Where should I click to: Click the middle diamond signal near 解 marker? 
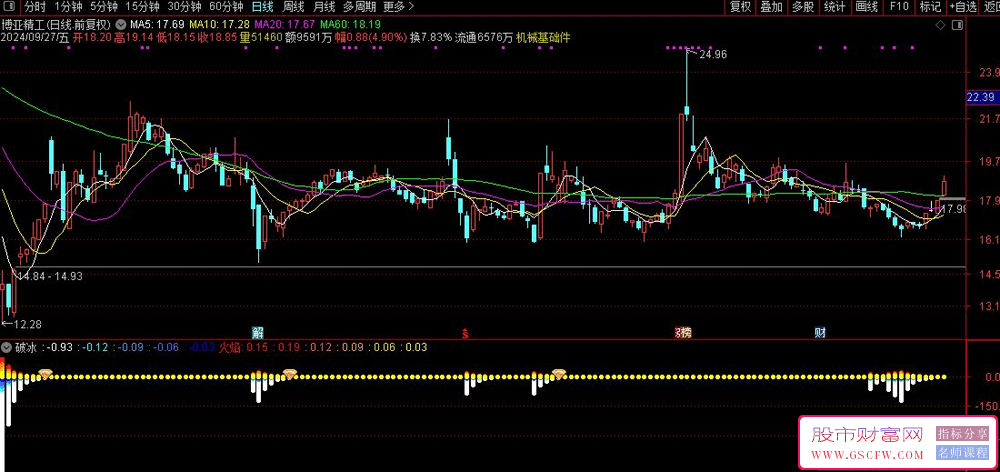(290, 373)
